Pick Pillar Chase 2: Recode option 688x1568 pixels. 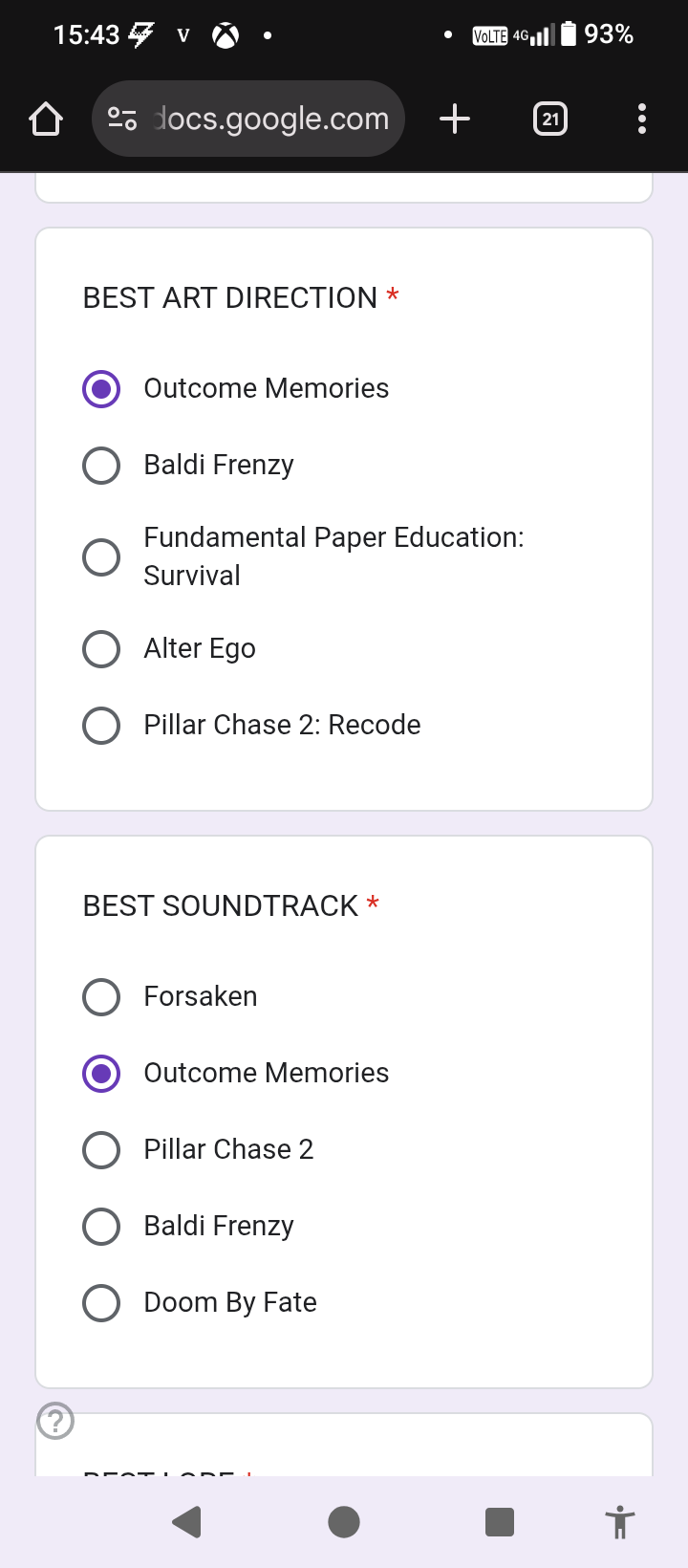point(101,726)
